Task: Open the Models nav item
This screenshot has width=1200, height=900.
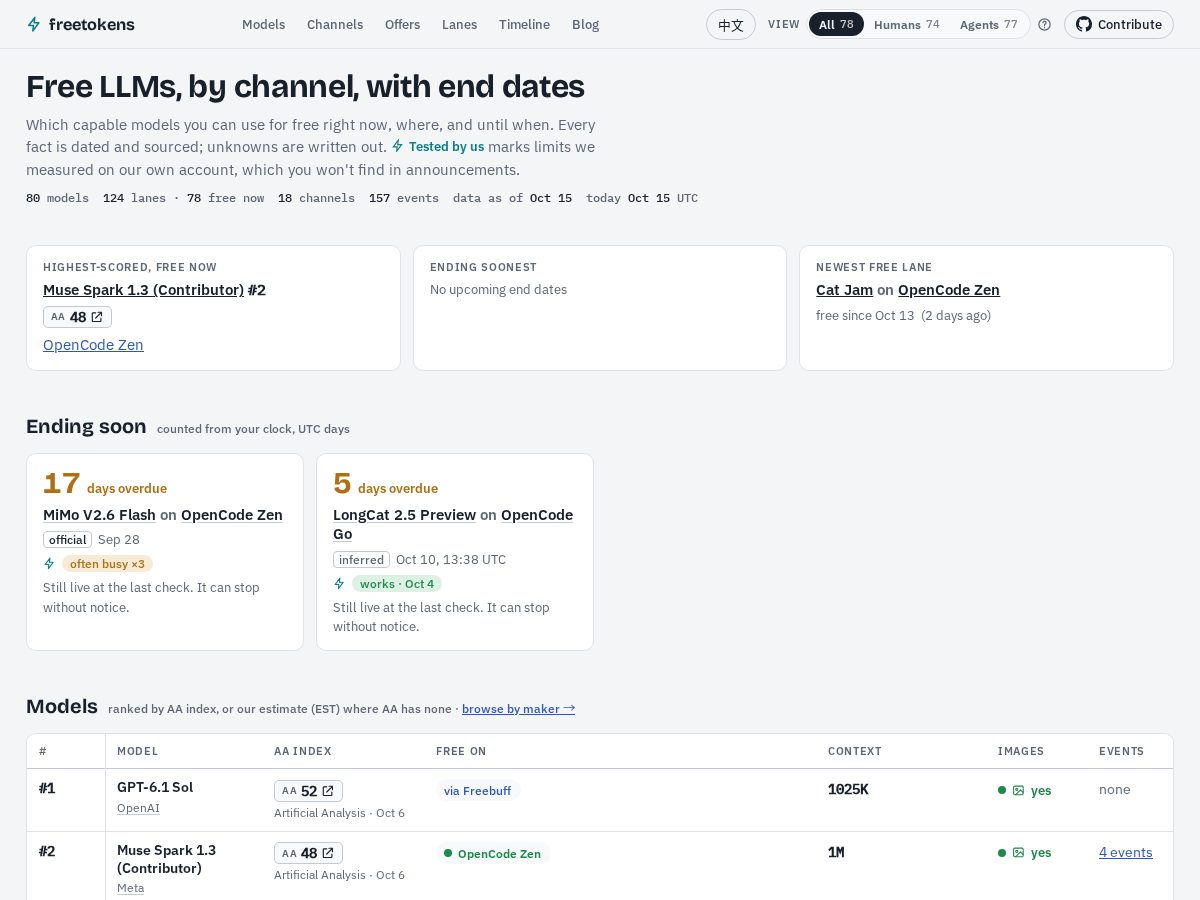Action: point(263,24)
